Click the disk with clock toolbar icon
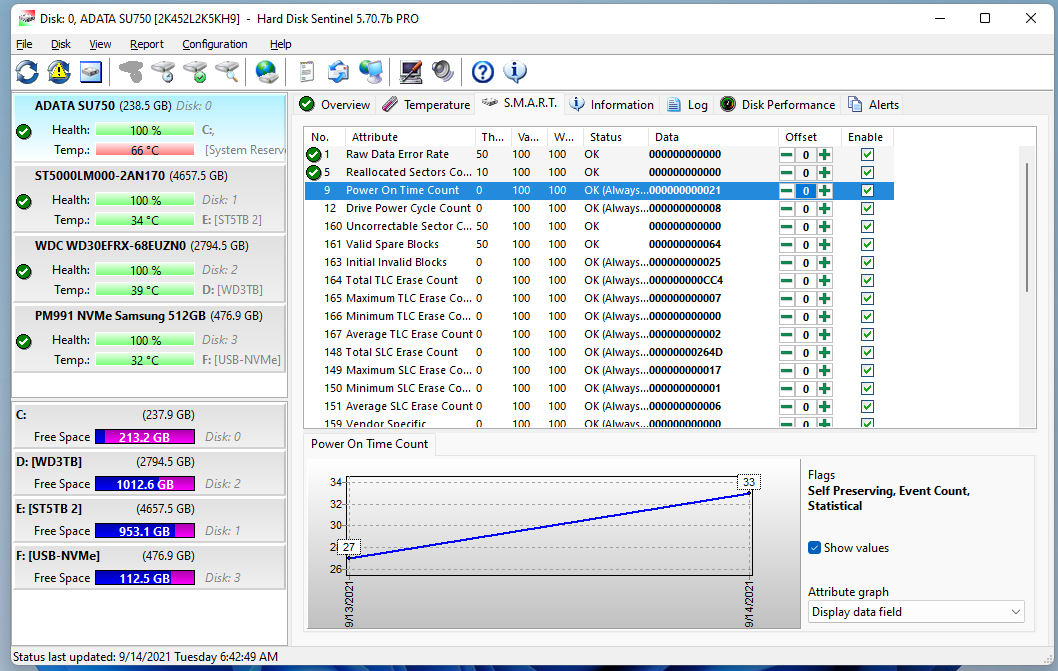 (x=163, y=72)
